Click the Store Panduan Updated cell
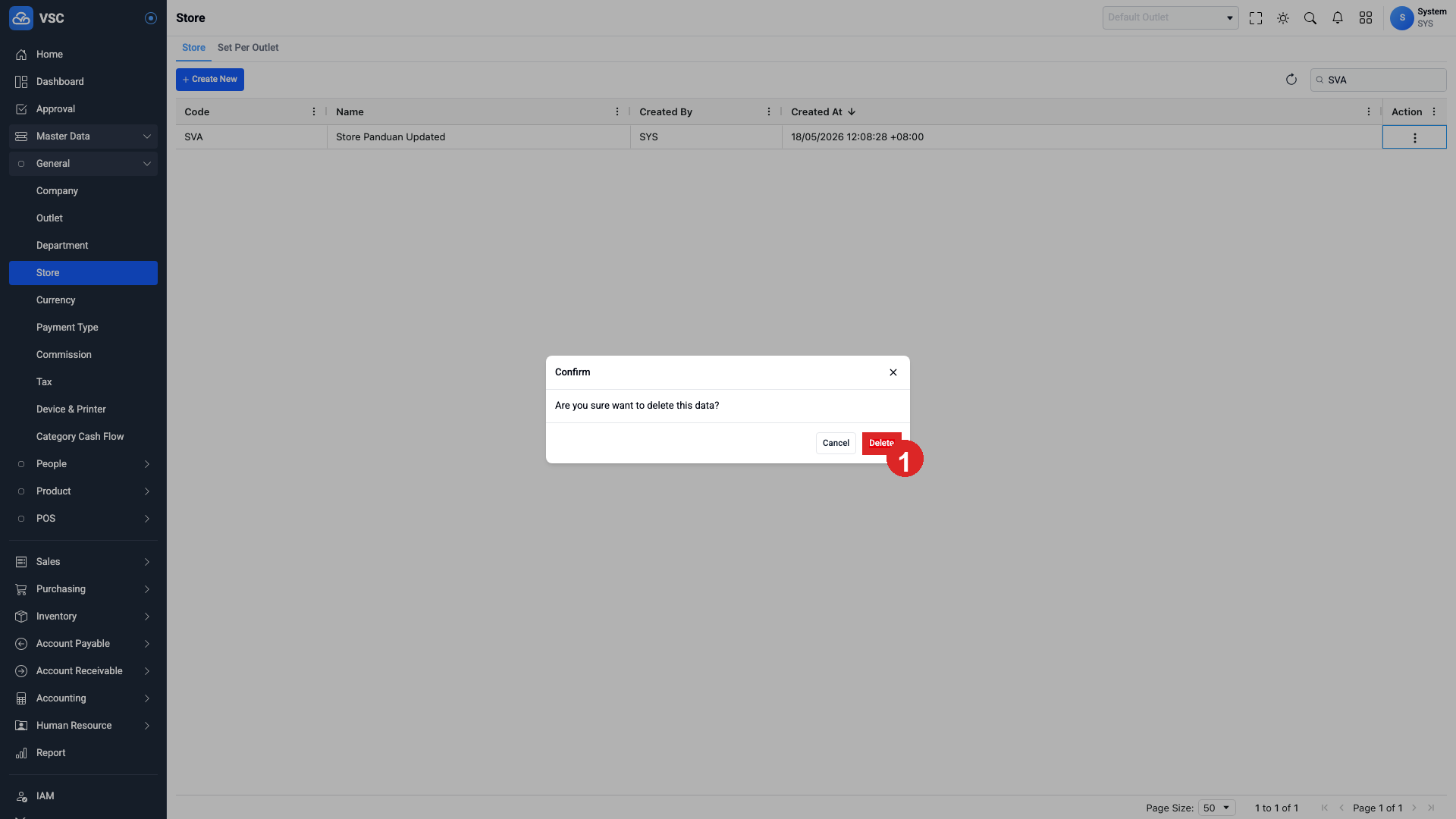Screen dimensions: 1456x819 point(479,137)
